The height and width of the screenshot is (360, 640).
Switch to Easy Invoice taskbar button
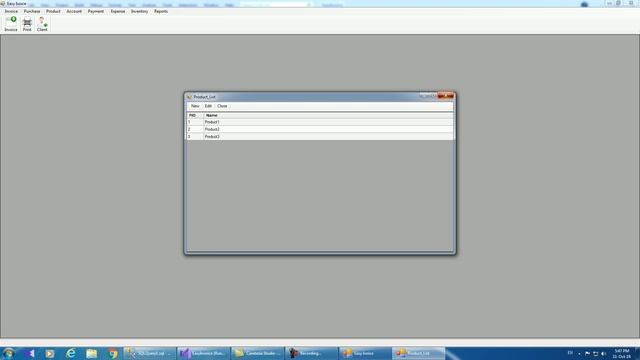365,353
